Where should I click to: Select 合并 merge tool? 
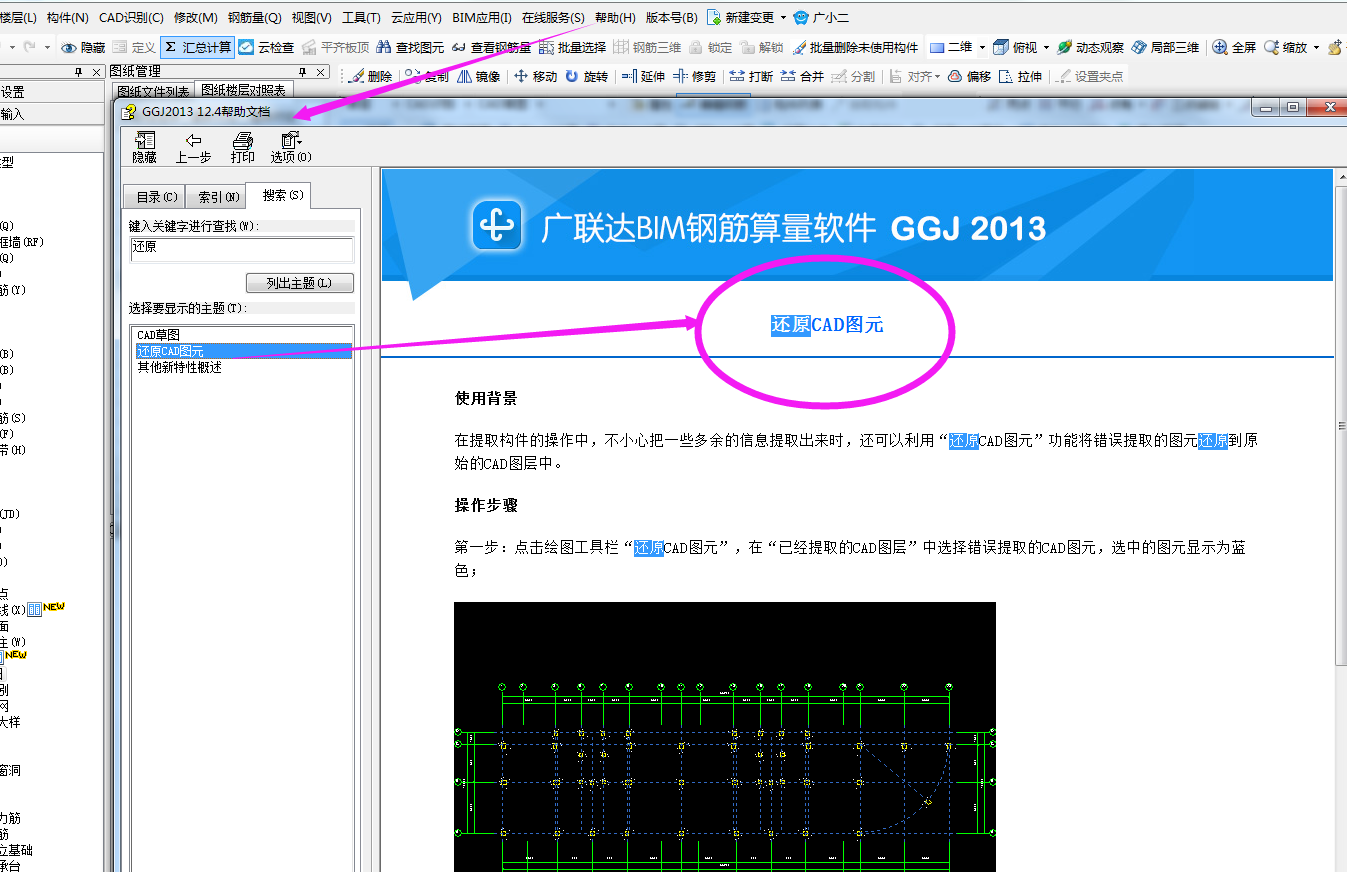click(802, 76)
